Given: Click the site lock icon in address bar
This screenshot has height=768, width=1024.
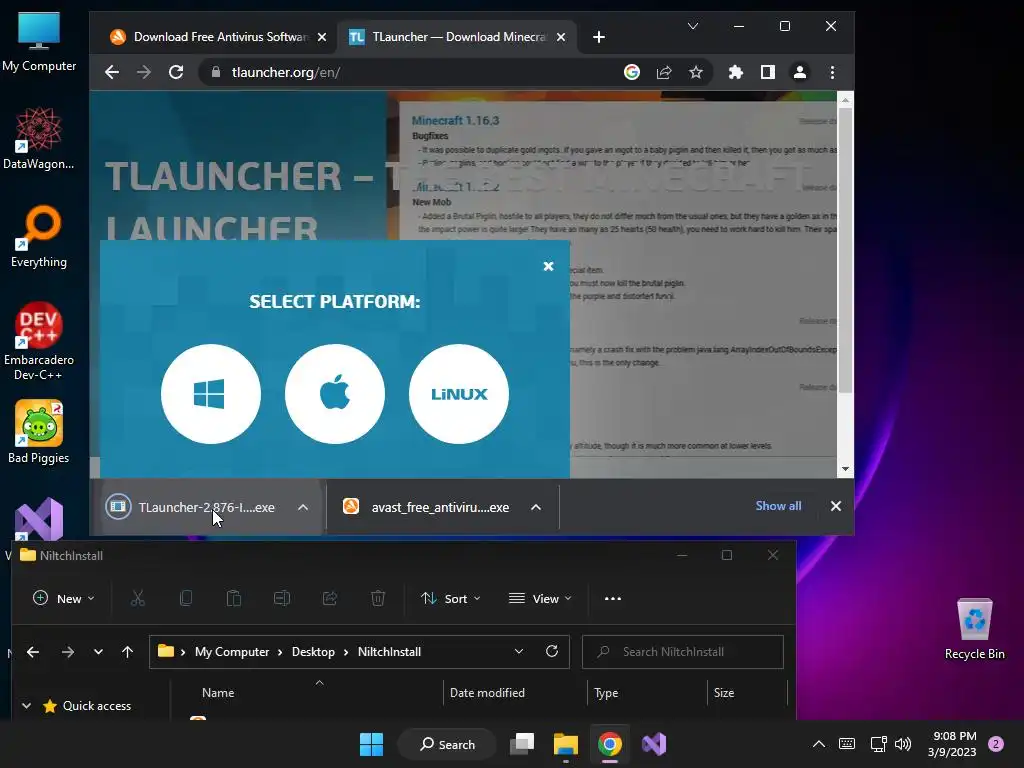Looking at the screenshot, I should pos(216,72).
